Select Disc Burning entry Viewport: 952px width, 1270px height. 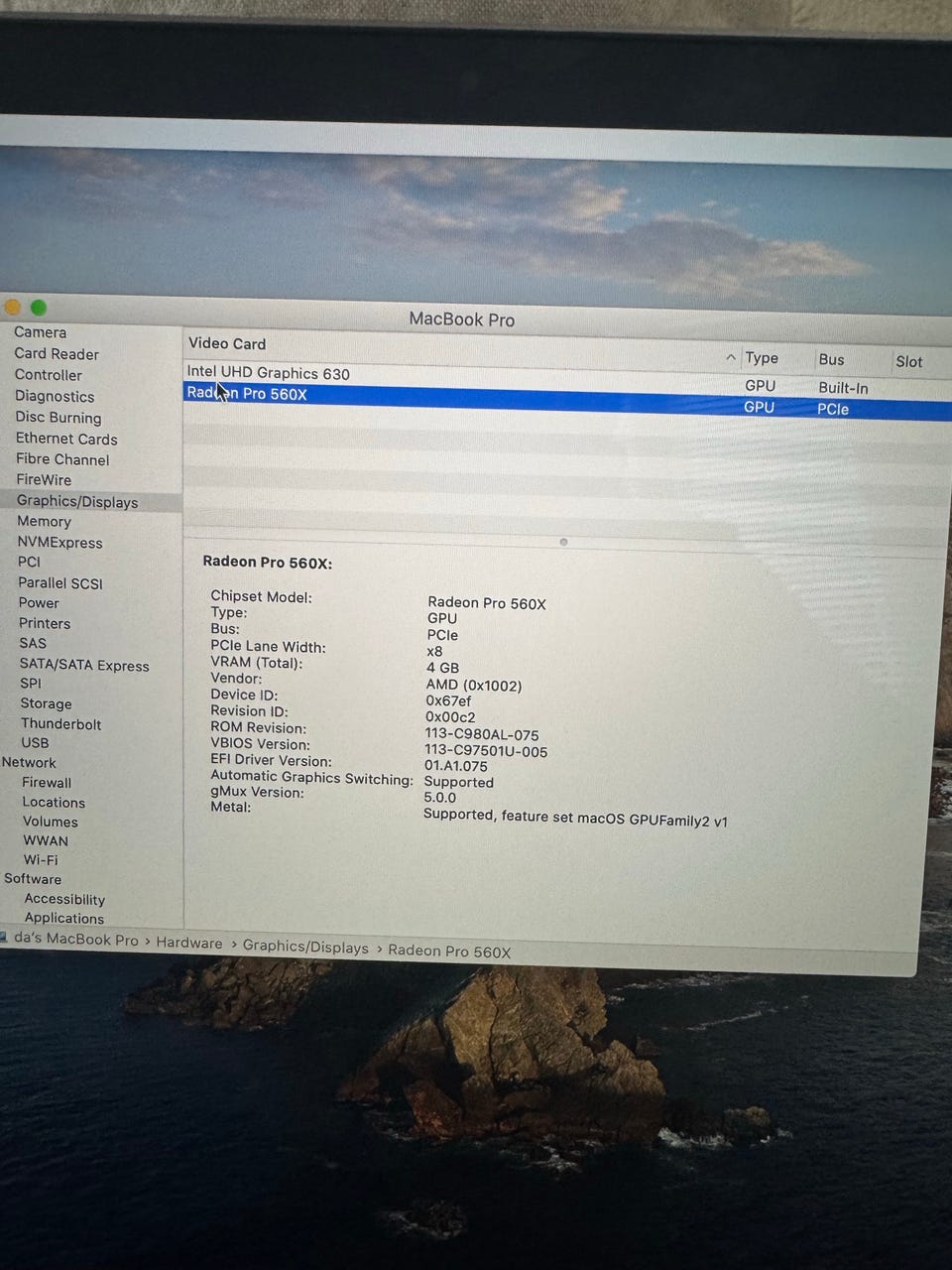(x=59, y=418)
